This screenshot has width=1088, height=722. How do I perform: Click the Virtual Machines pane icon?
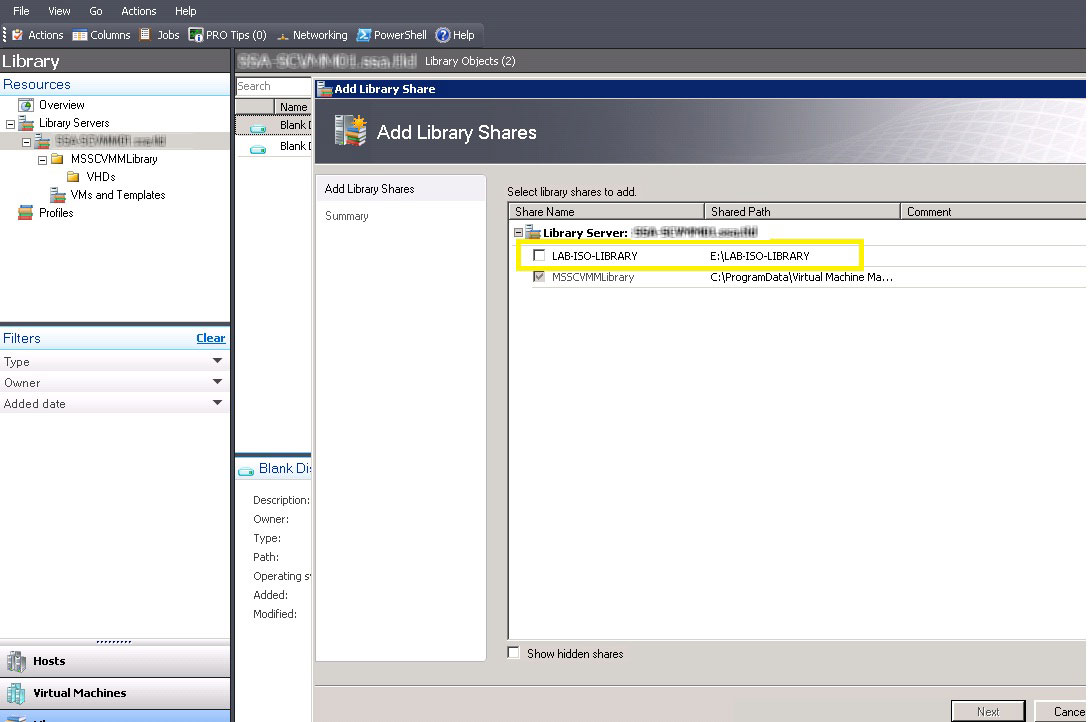(x=16, y=693)
